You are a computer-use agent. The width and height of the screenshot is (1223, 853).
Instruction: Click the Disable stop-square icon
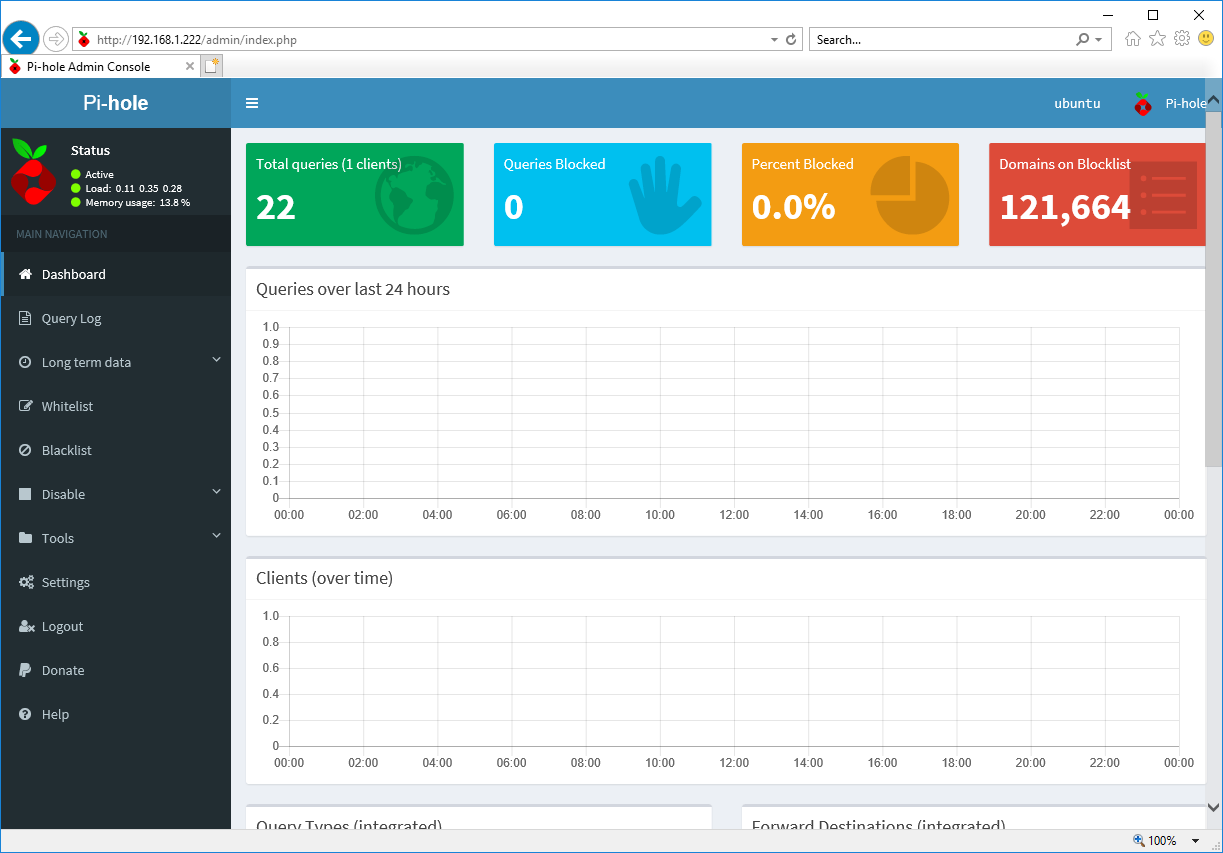click(25, 494)
